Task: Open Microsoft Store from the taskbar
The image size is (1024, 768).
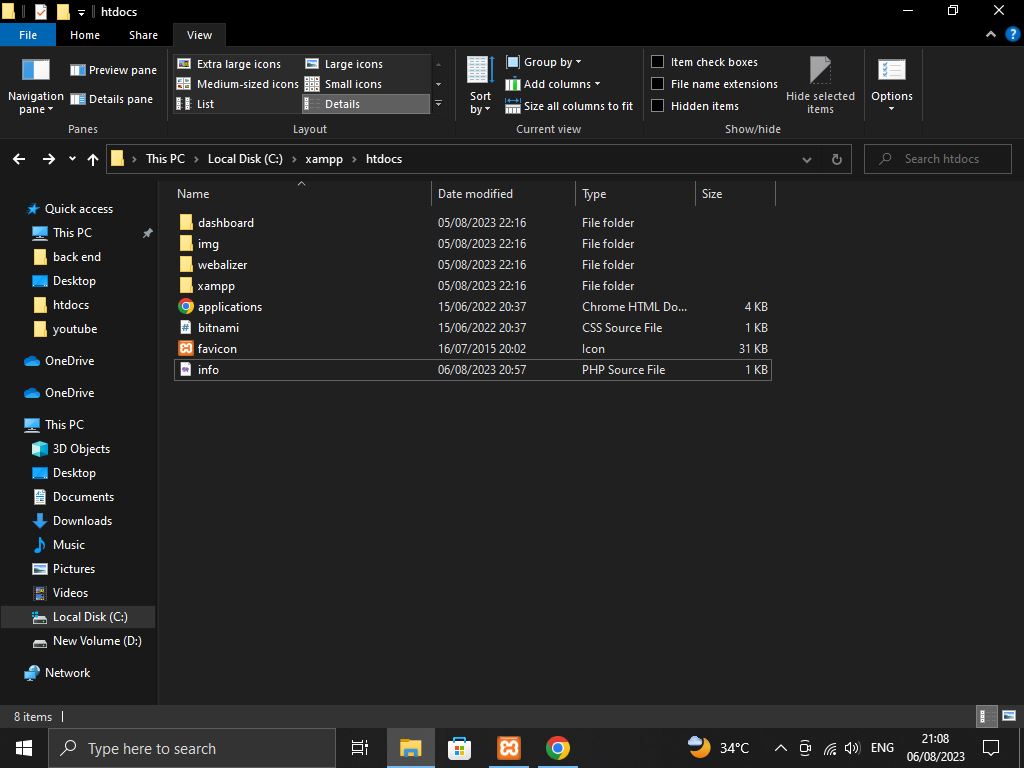Action: (460, 748)
